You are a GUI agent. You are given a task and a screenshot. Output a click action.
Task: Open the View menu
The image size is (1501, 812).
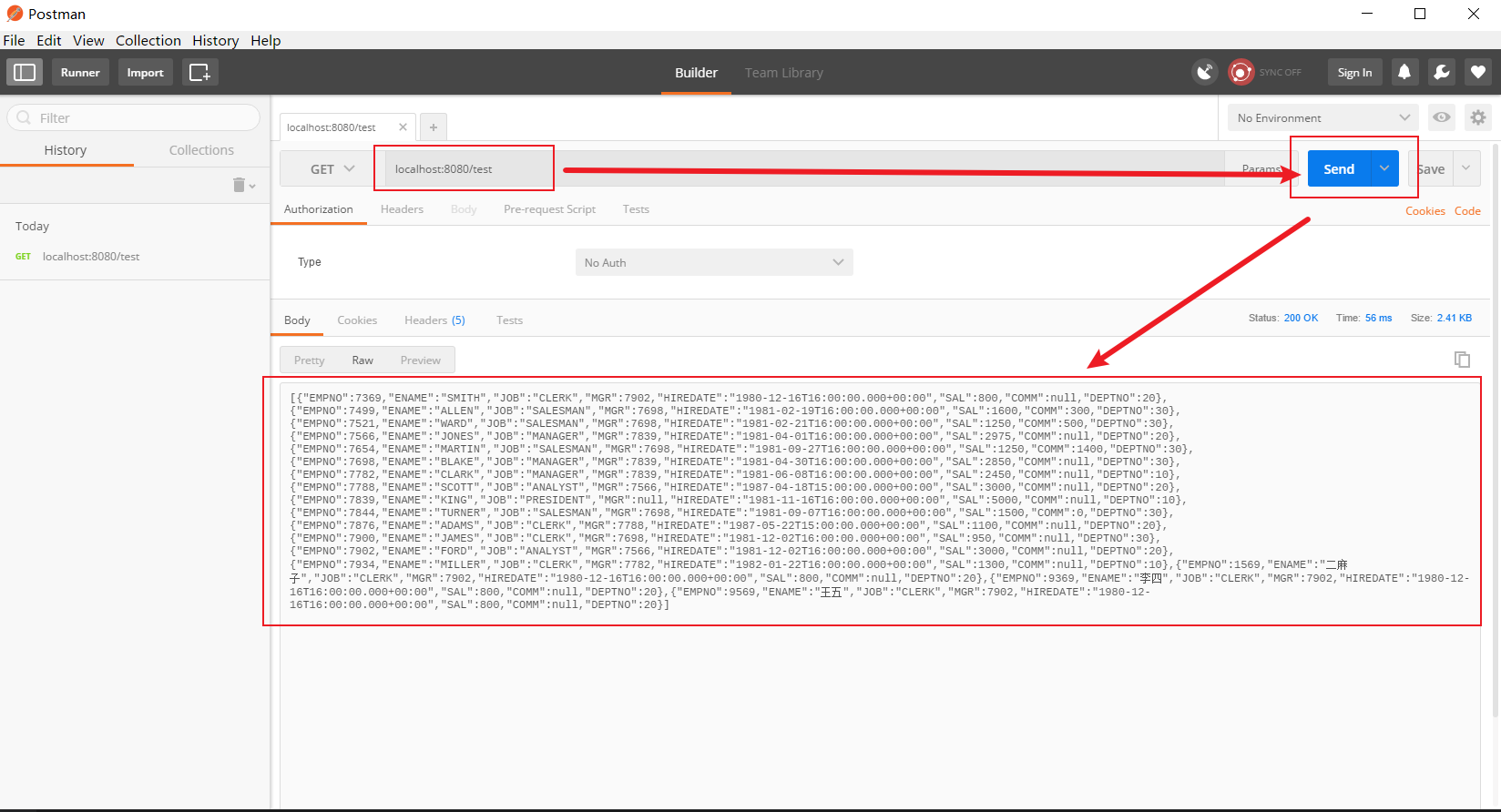click(88, 40)
